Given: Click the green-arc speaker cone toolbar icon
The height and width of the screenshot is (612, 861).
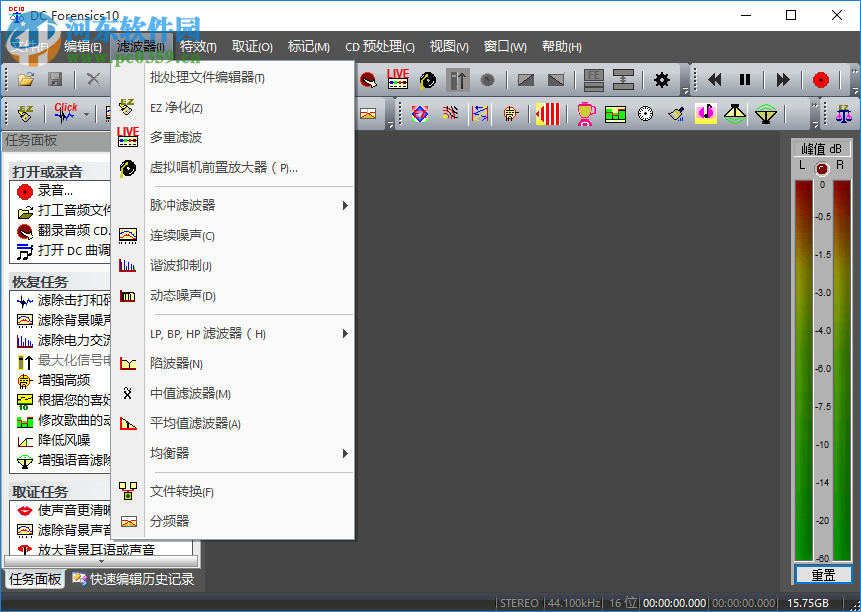Looking at the screenshot, I should pos(765,114).
